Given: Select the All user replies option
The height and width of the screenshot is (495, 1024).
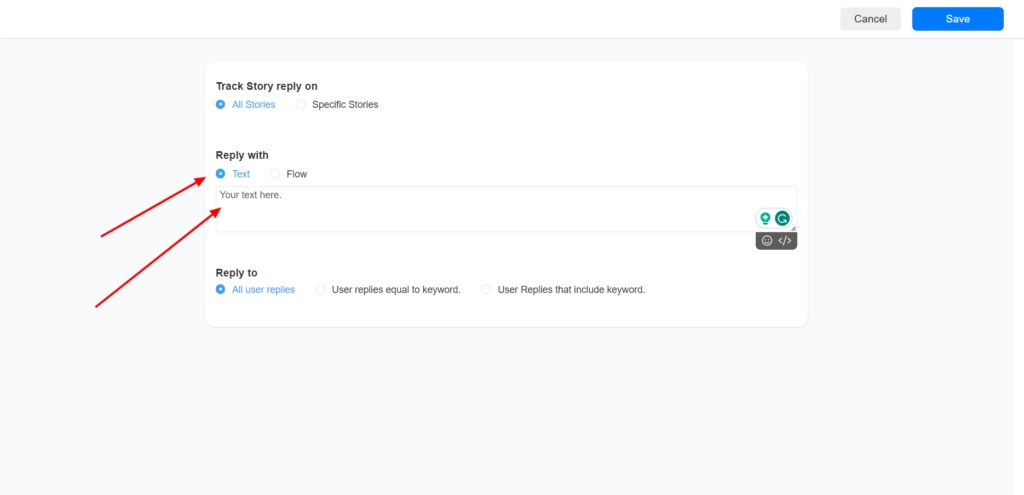Looking at the screenshot, I should coord(221,290).
